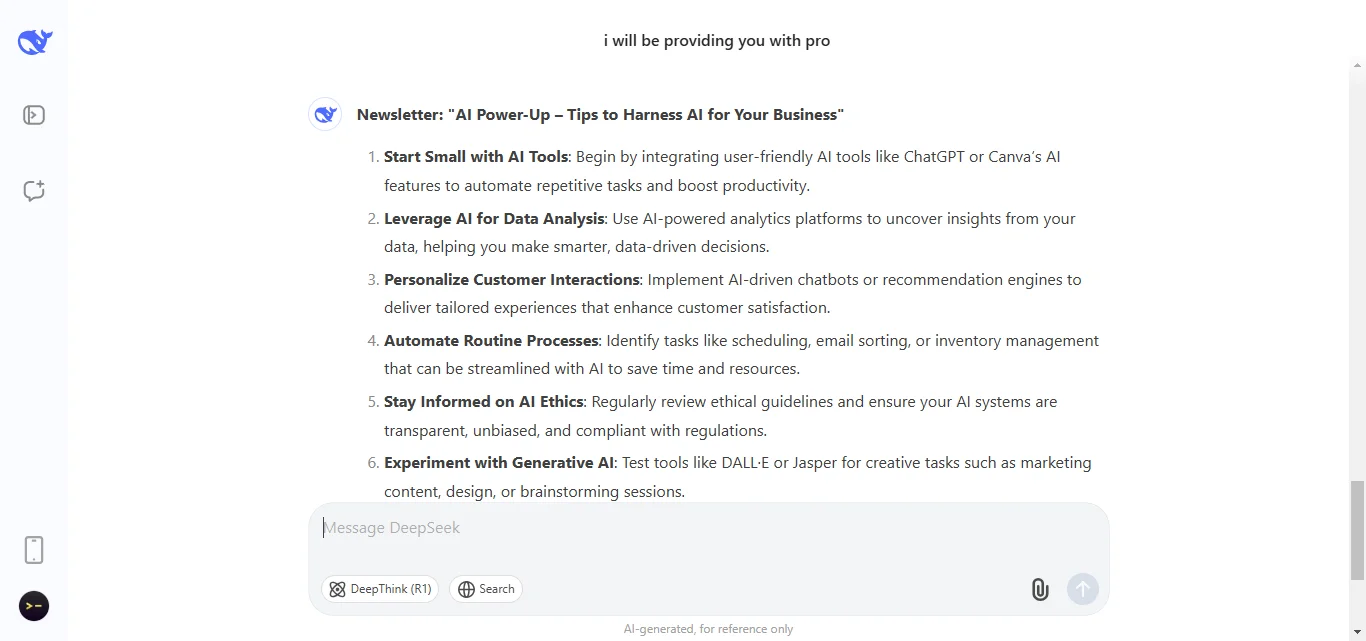Click the DeepSeek whale logo
Image resolution: width=1366 pixels, height=641 pixels.
33,41
